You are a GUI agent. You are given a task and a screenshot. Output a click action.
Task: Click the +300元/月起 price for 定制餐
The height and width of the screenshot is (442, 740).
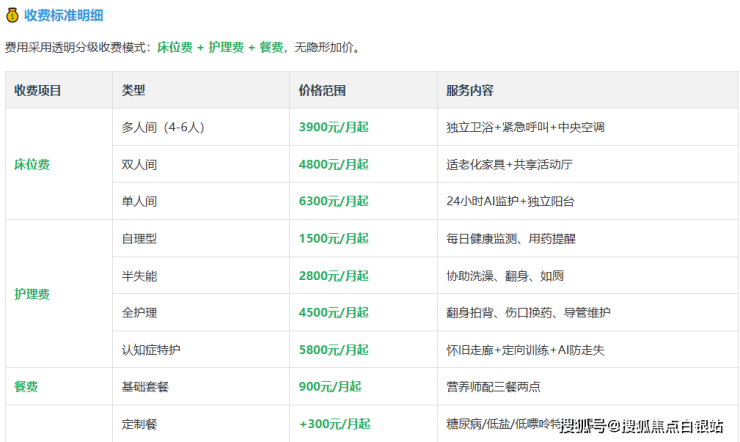point(333,423)
